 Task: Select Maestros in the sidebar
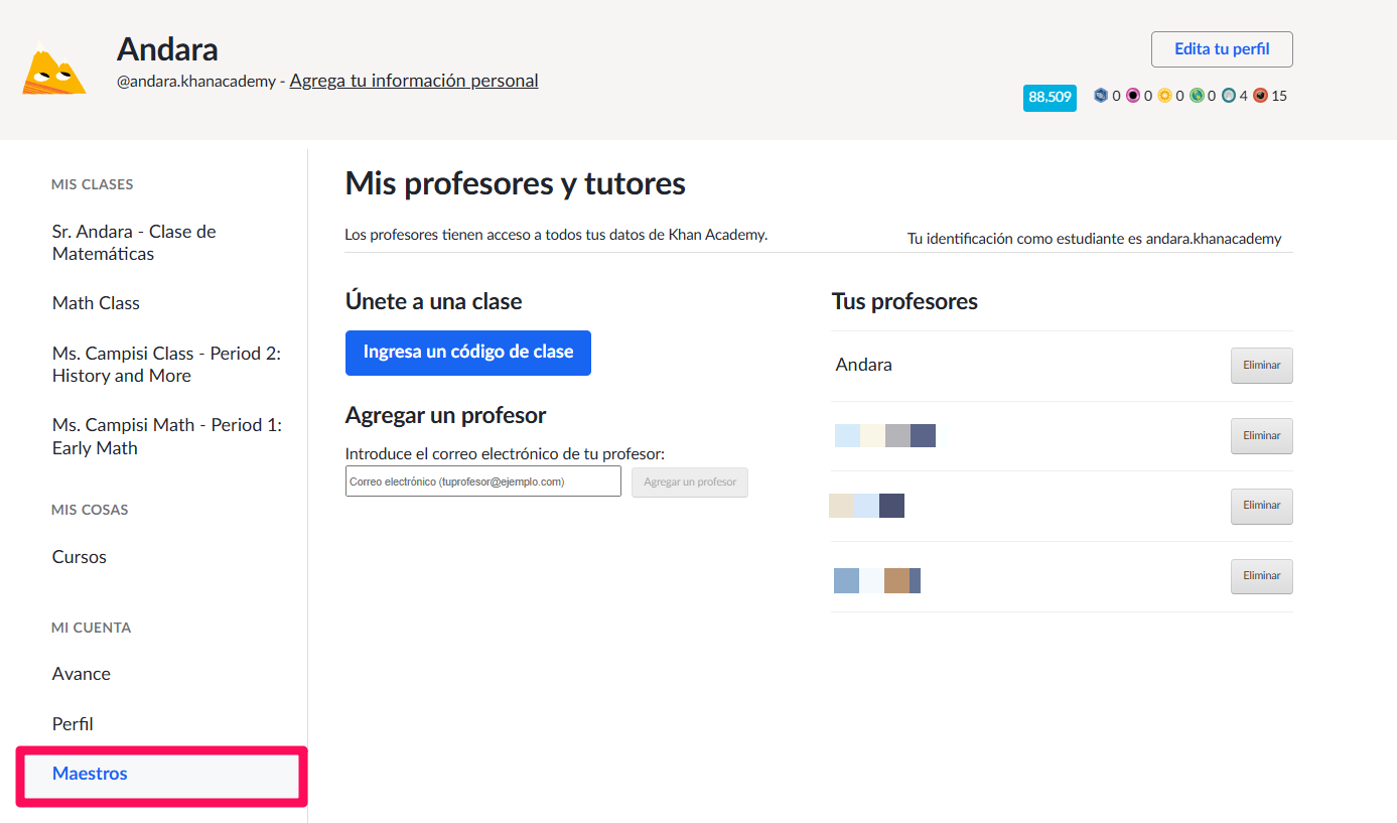[x=161, y=774]
